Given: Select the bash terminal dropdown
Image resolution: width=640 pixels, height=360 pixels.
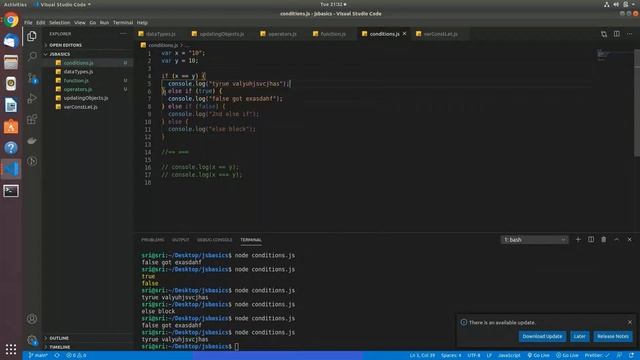Looking at the screenshot, I should point(534,240).
